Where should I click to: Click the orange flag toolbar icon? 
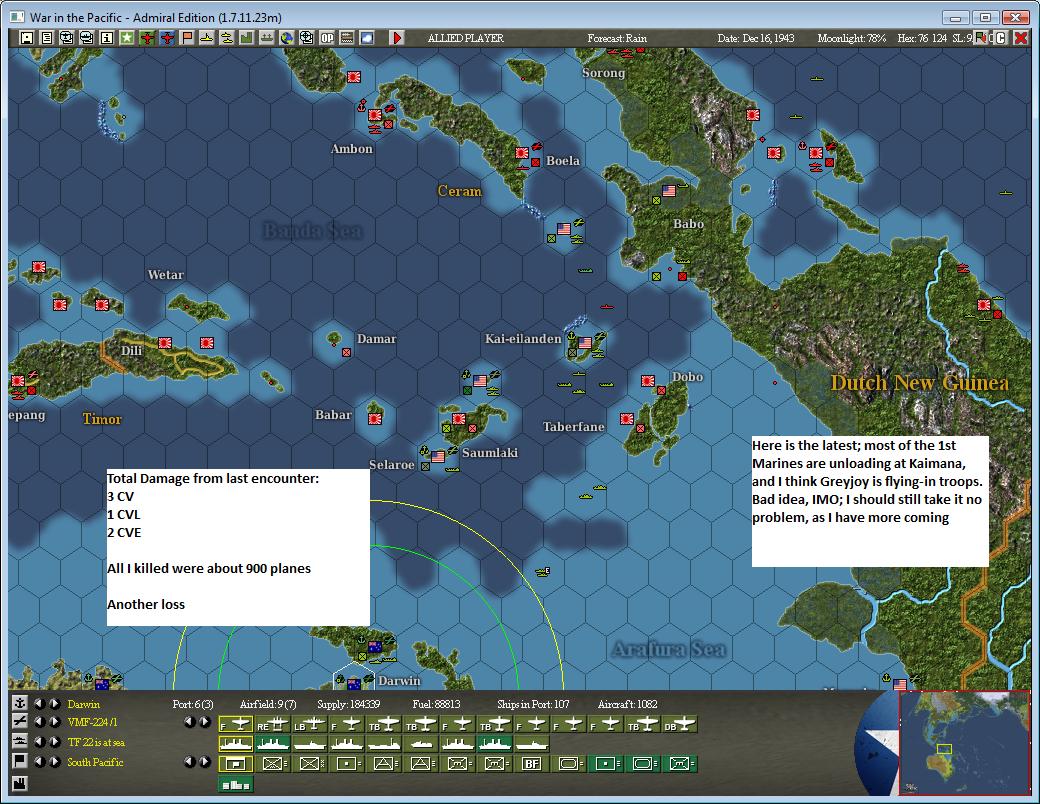click(x=187, y=38)
